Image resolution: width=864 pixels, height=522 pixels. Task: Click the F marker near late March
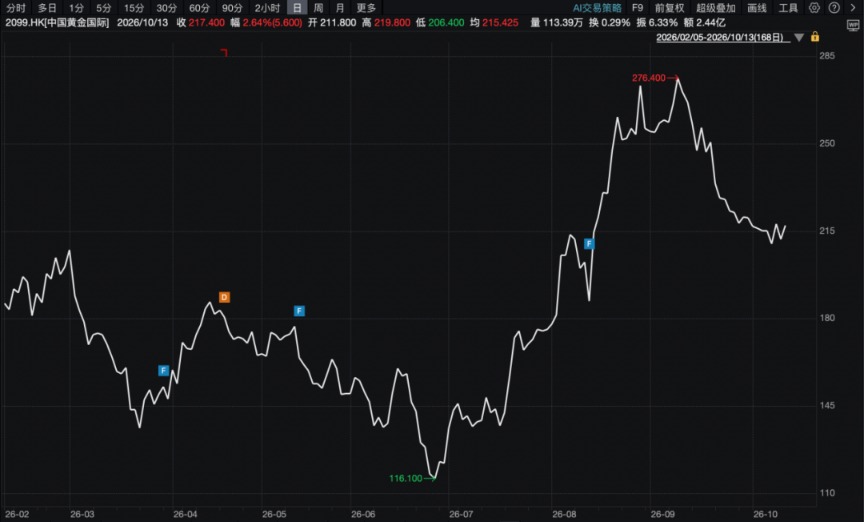pos(163,370)
